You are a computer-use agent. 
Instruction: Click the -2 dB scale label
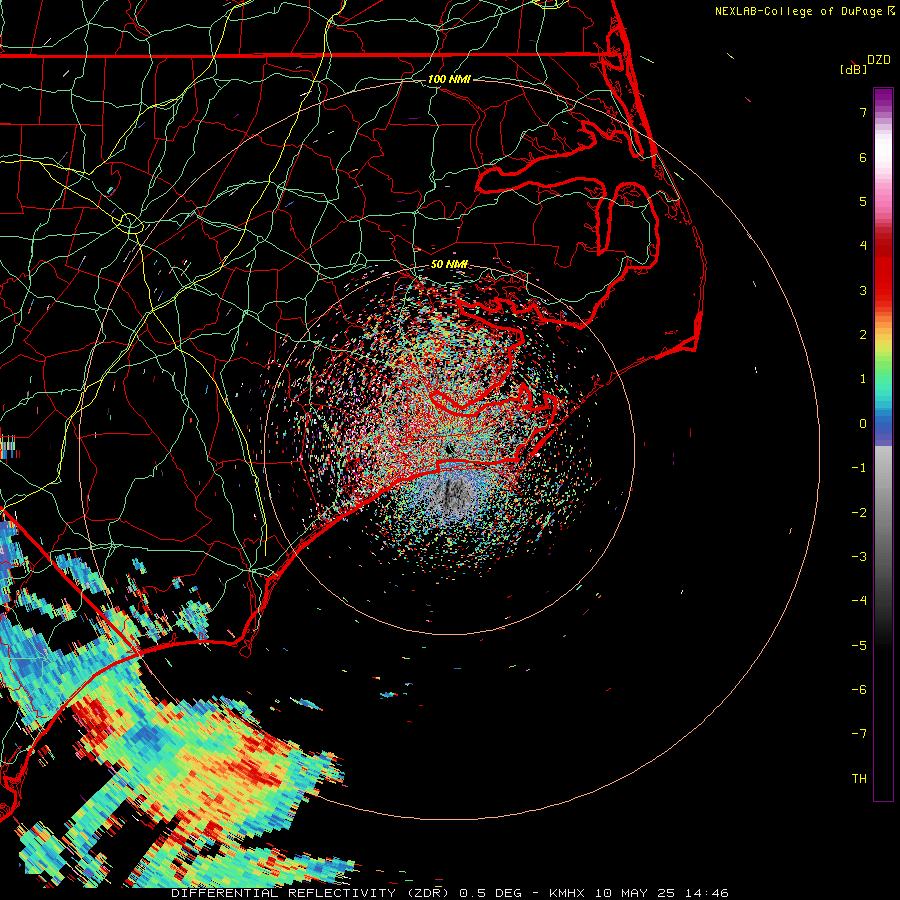[859, 513]
